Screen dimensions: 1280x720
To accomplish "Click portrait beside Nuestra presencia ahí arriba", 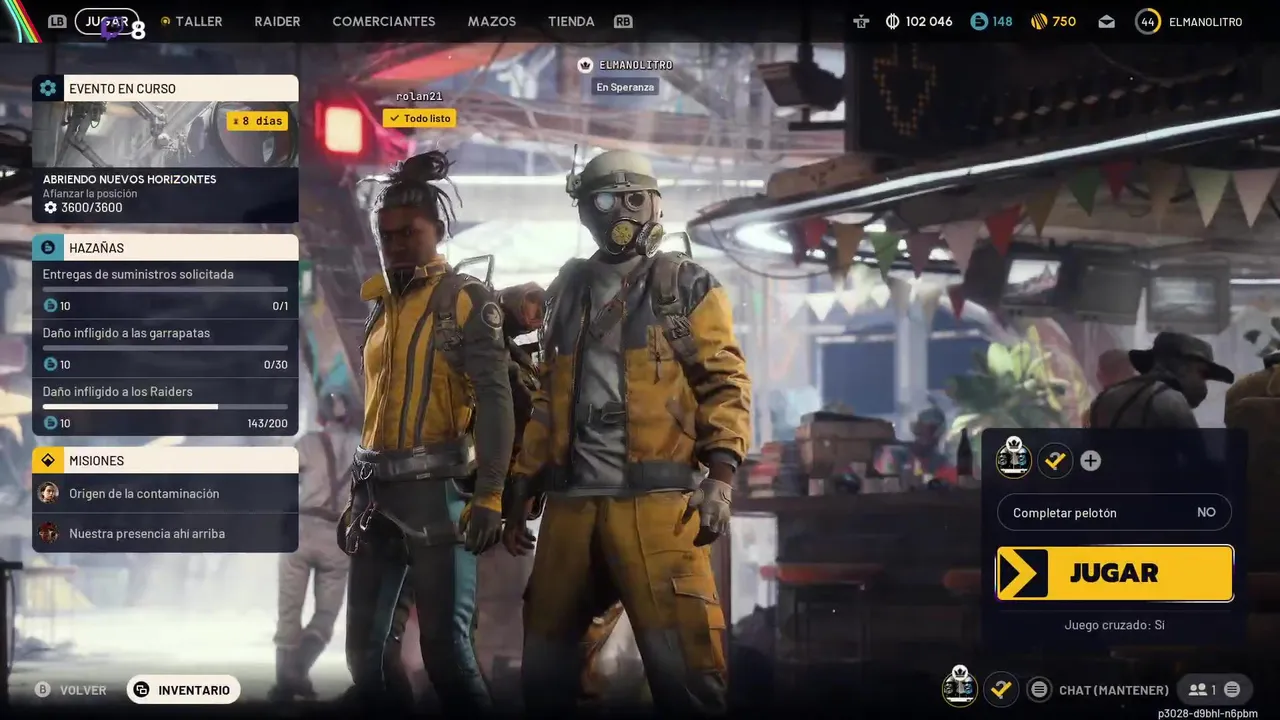I will pos(48,533).
